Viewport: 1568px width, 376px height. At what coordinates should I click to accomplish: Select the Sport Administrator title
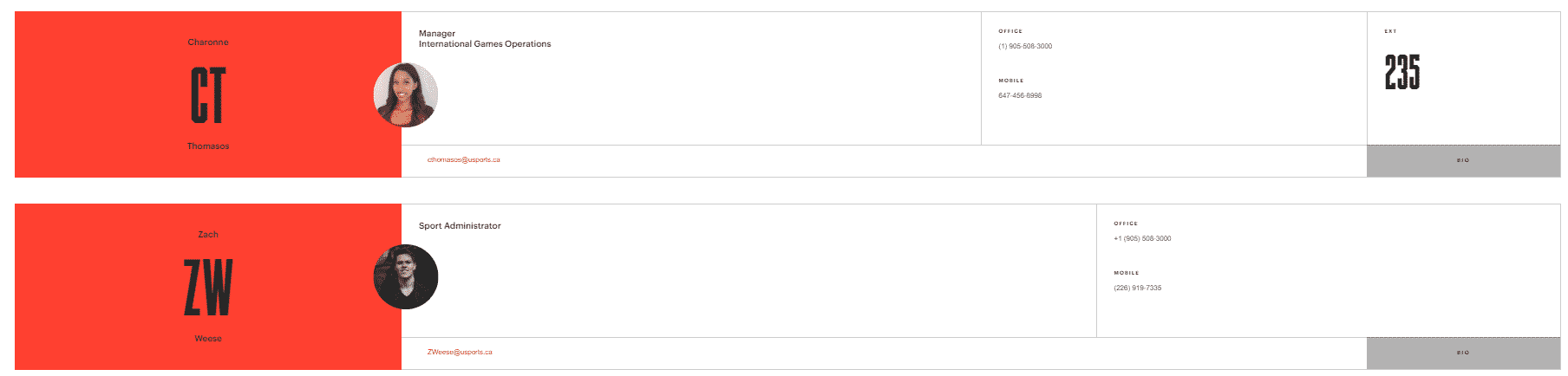460,226
